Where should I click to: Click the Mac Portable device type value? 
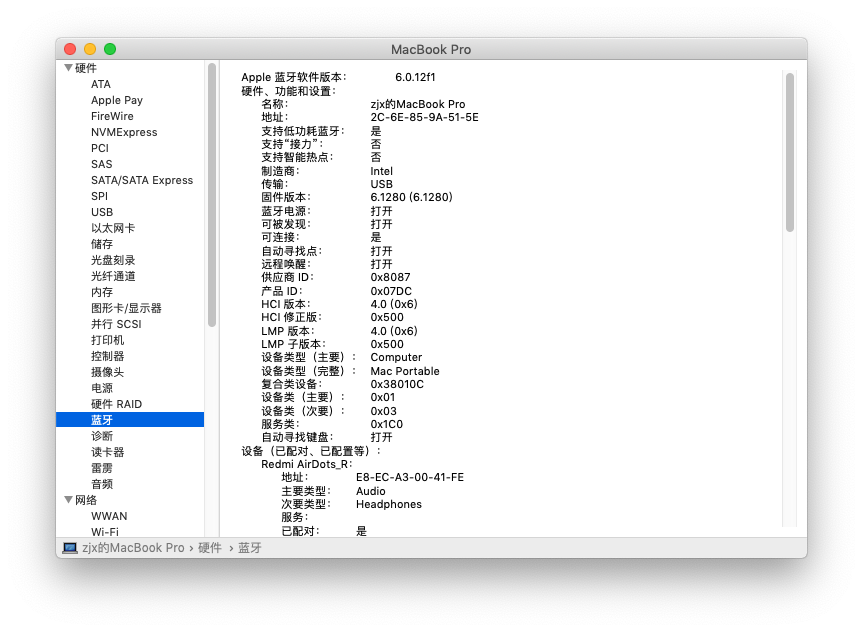pos(405,371)
